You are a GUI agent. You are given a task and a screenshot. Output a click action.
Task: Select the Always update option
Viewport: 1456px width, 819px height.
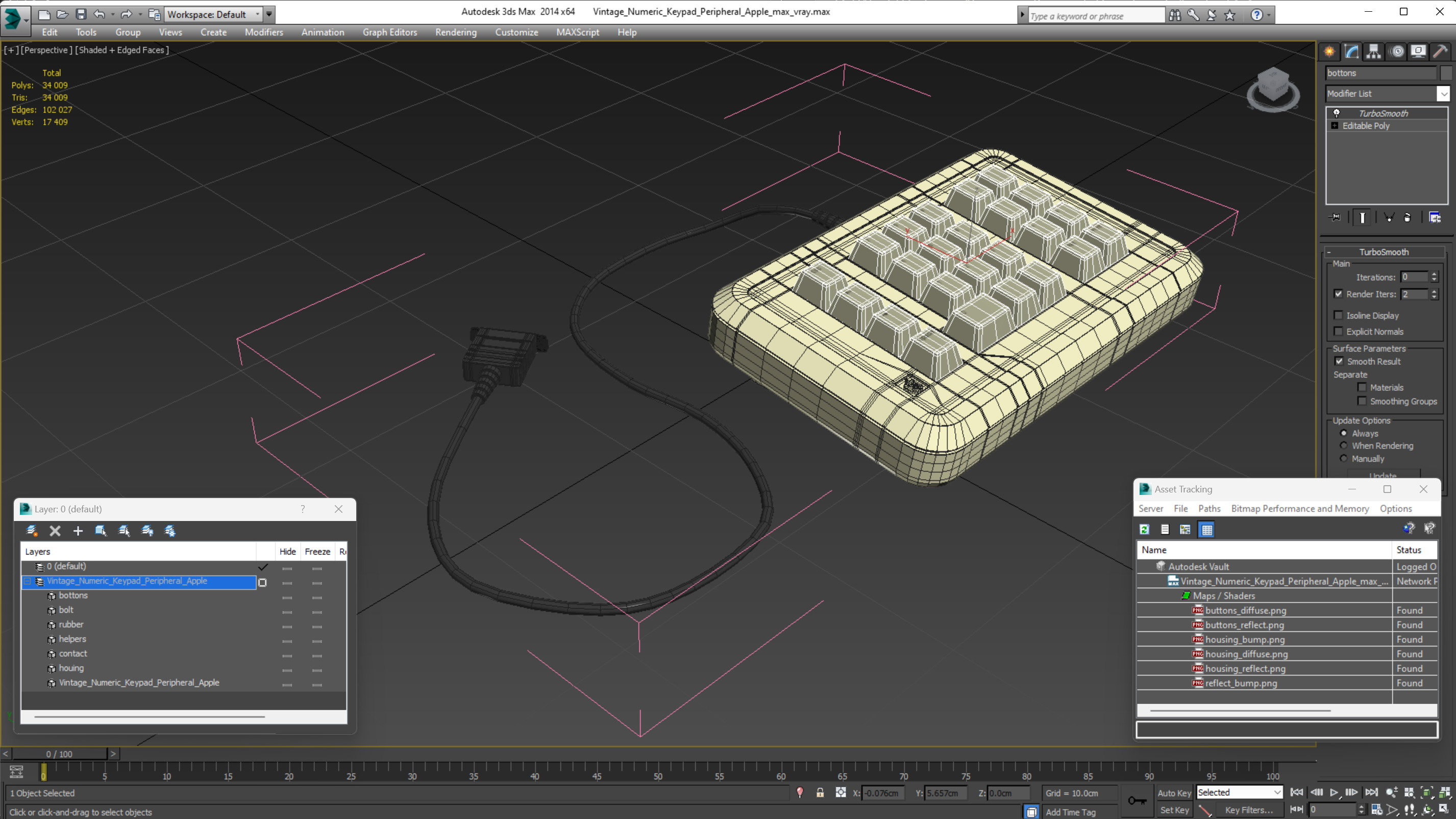pyautogui.click(x=1344, y=433)
